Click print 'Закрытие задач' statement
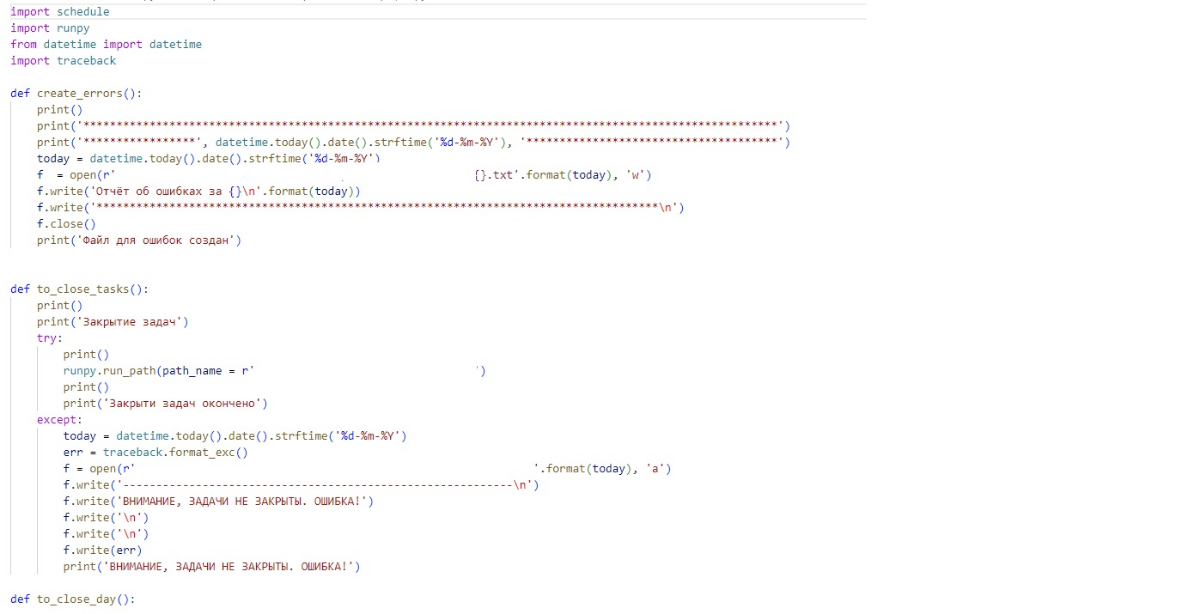This screenshot has height=614, width=1200. coord(112,322)
